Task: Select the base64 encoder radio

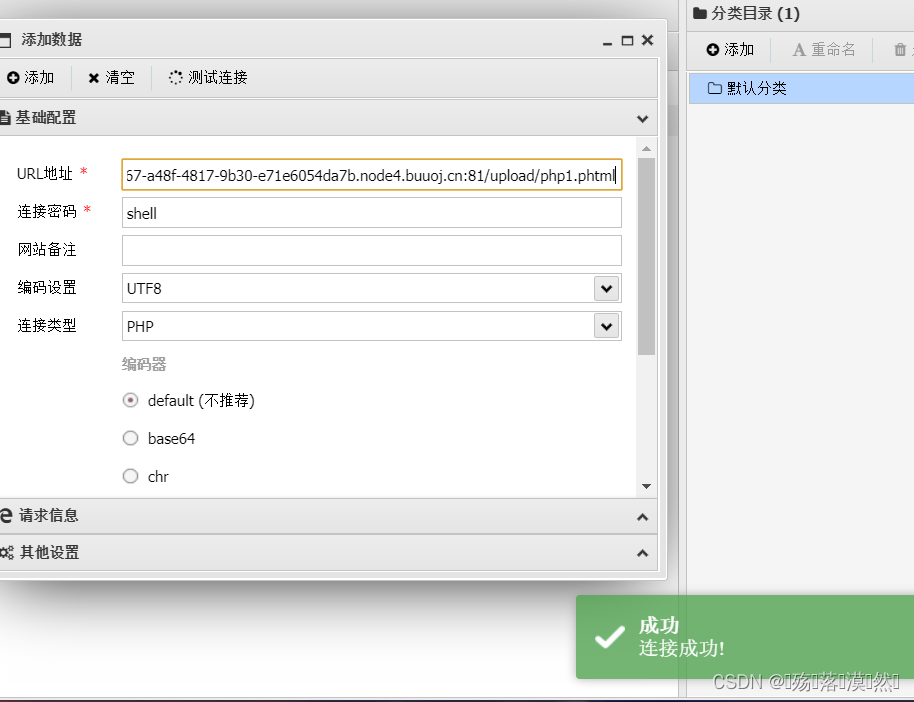Action: pyautogui.click(x=131, y=438)
